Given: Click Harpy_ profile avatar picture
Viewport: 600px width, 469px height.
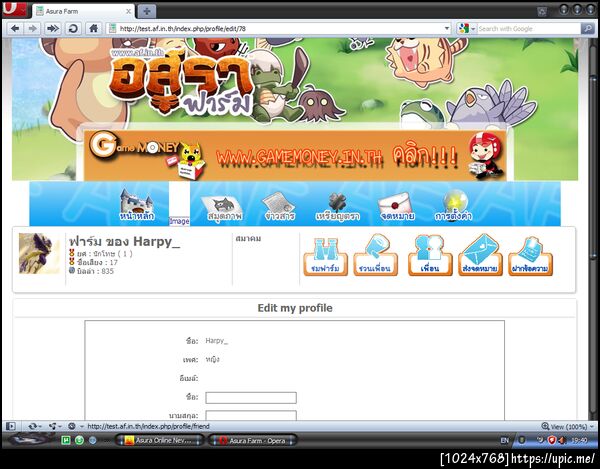Looking at the screenshot, I should pos(39,253).
